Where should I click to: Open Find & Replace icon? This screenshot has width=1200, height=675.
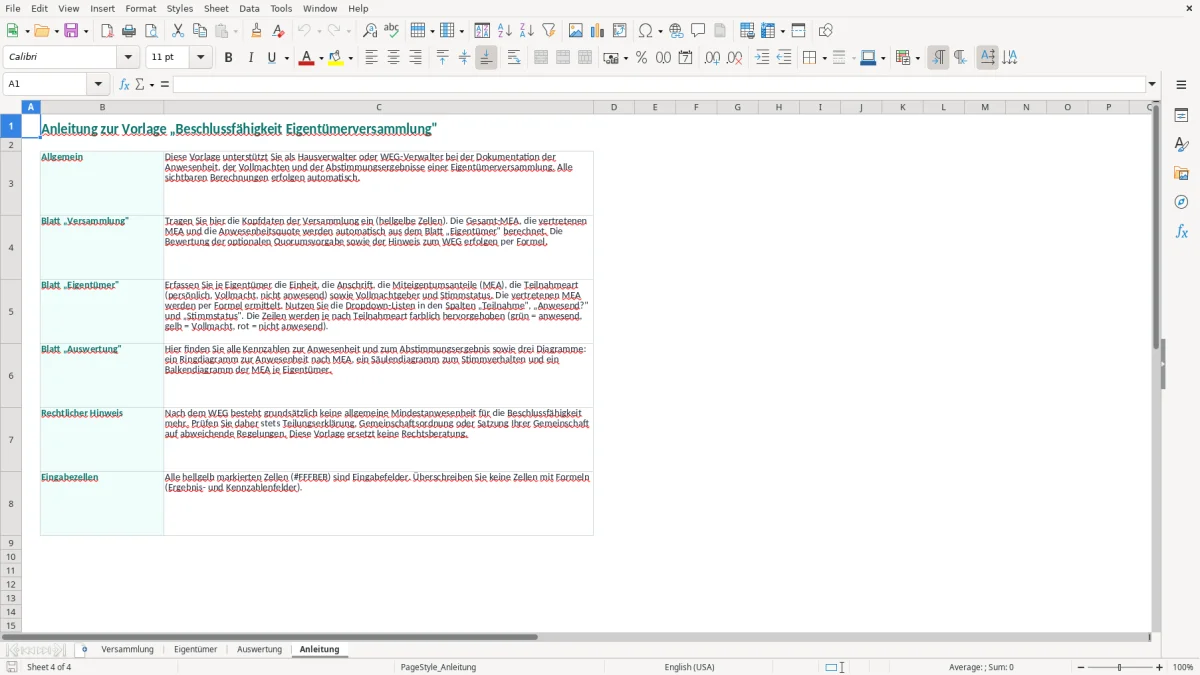(370, 31)
